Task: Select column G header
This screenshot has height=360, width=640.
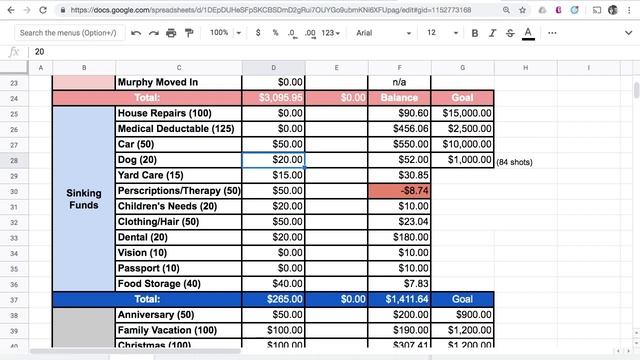Action: coord(462,67)
